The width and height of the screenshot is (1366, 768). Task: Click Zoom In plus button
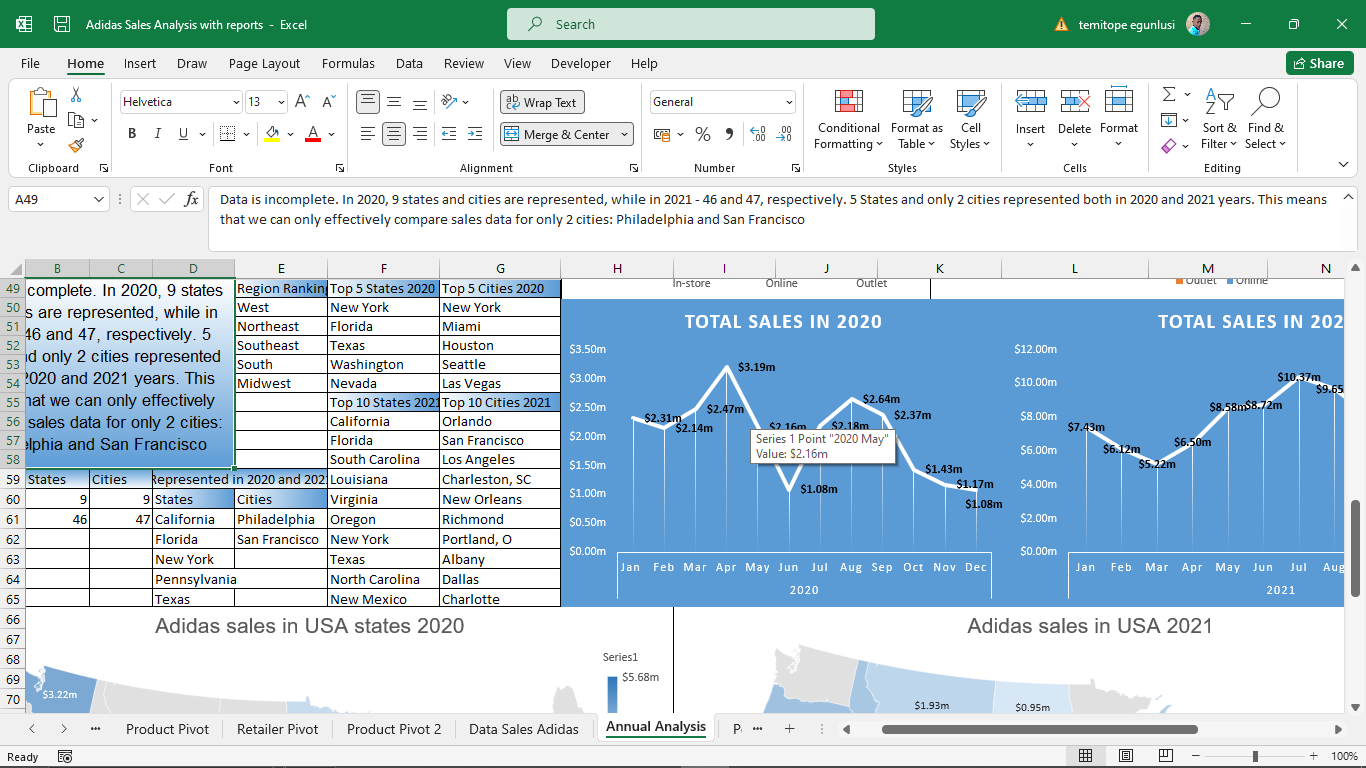pyautogui.click(x=1312, y=756)
